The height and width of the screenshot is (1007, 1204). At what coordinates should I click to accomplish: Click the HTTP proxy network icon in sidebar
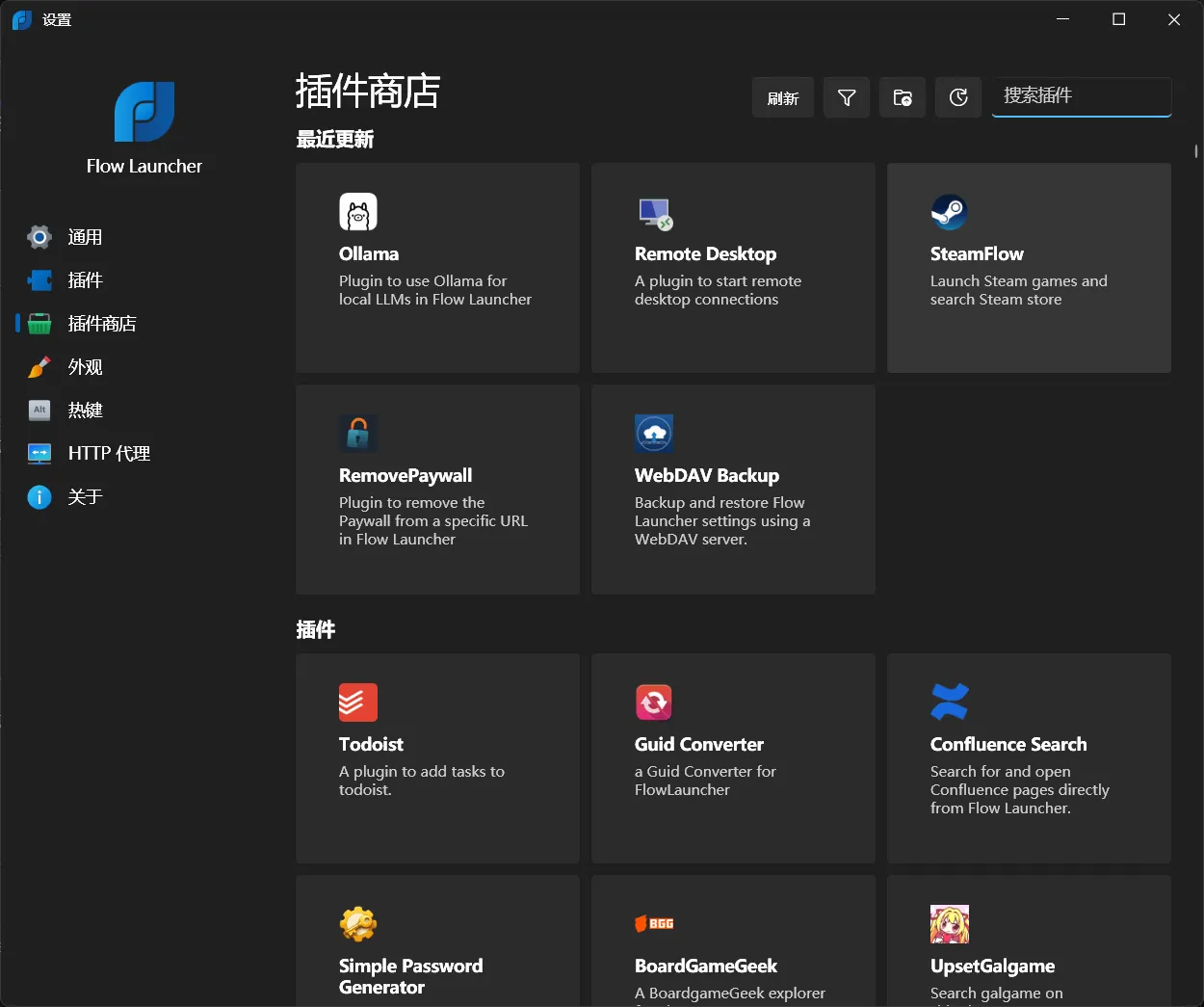39,453
